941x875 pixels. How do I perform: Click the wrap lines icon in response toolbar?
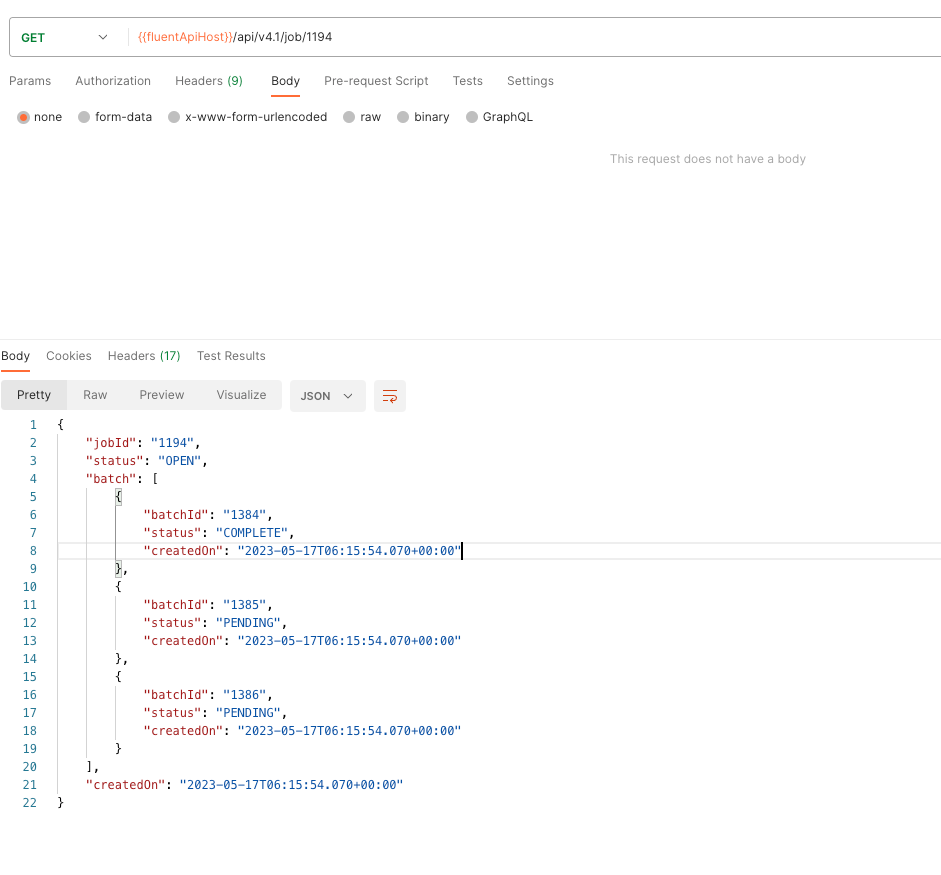pos(390,396)
